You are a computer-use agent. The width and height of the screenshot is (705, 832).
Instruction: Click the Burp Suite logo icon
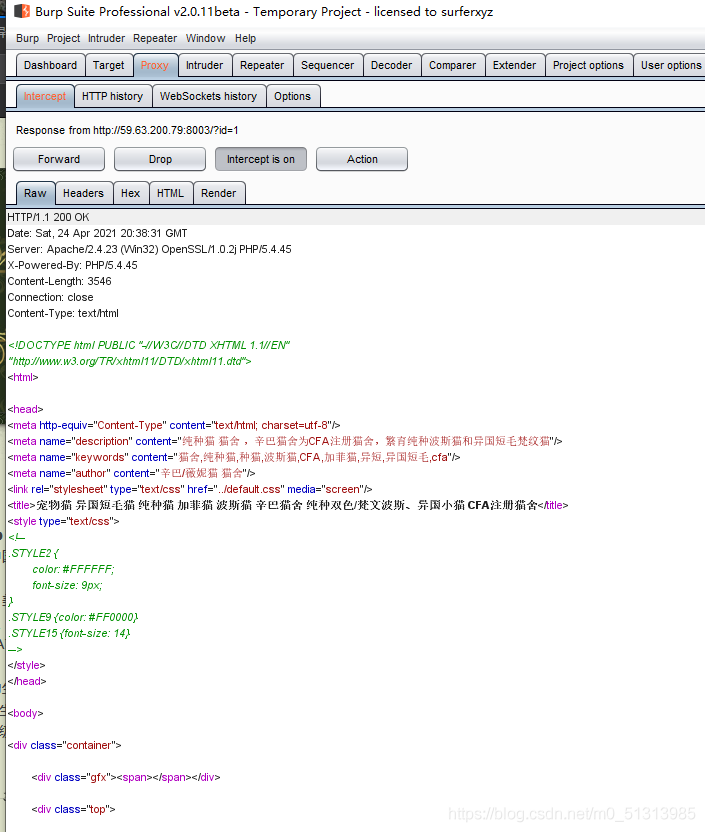[x=22, y=11]
